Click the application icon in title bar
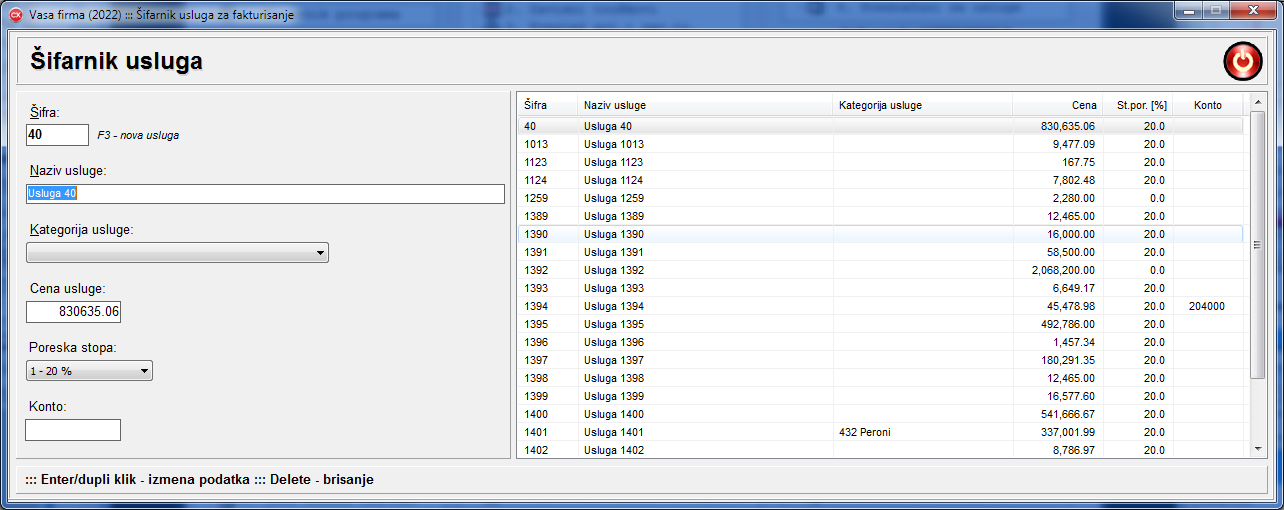Image resolution: width=1284 pixels, height=510 pixels. point(15,16)
